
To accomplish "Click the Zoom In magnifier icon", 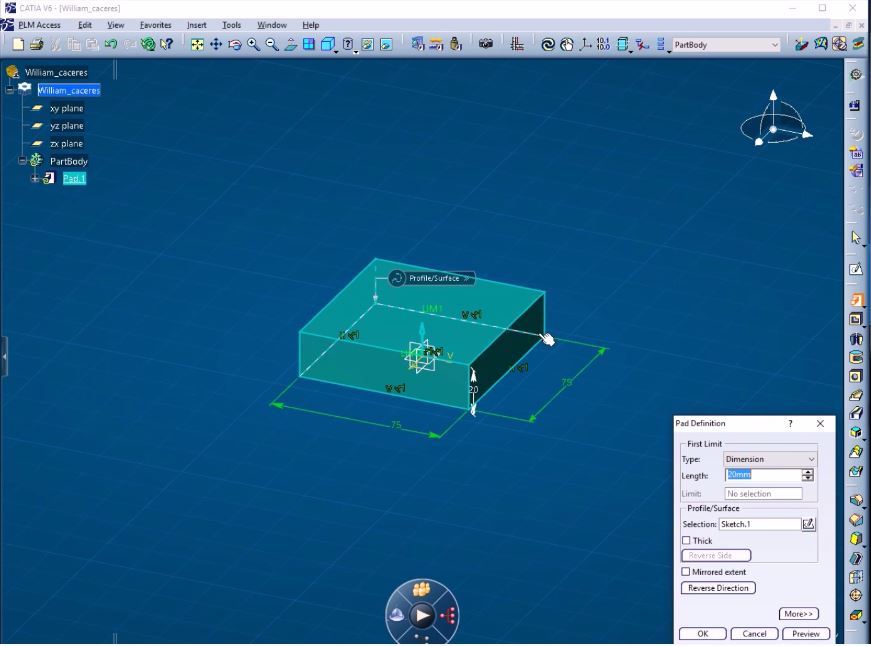I will coord(254,44).
